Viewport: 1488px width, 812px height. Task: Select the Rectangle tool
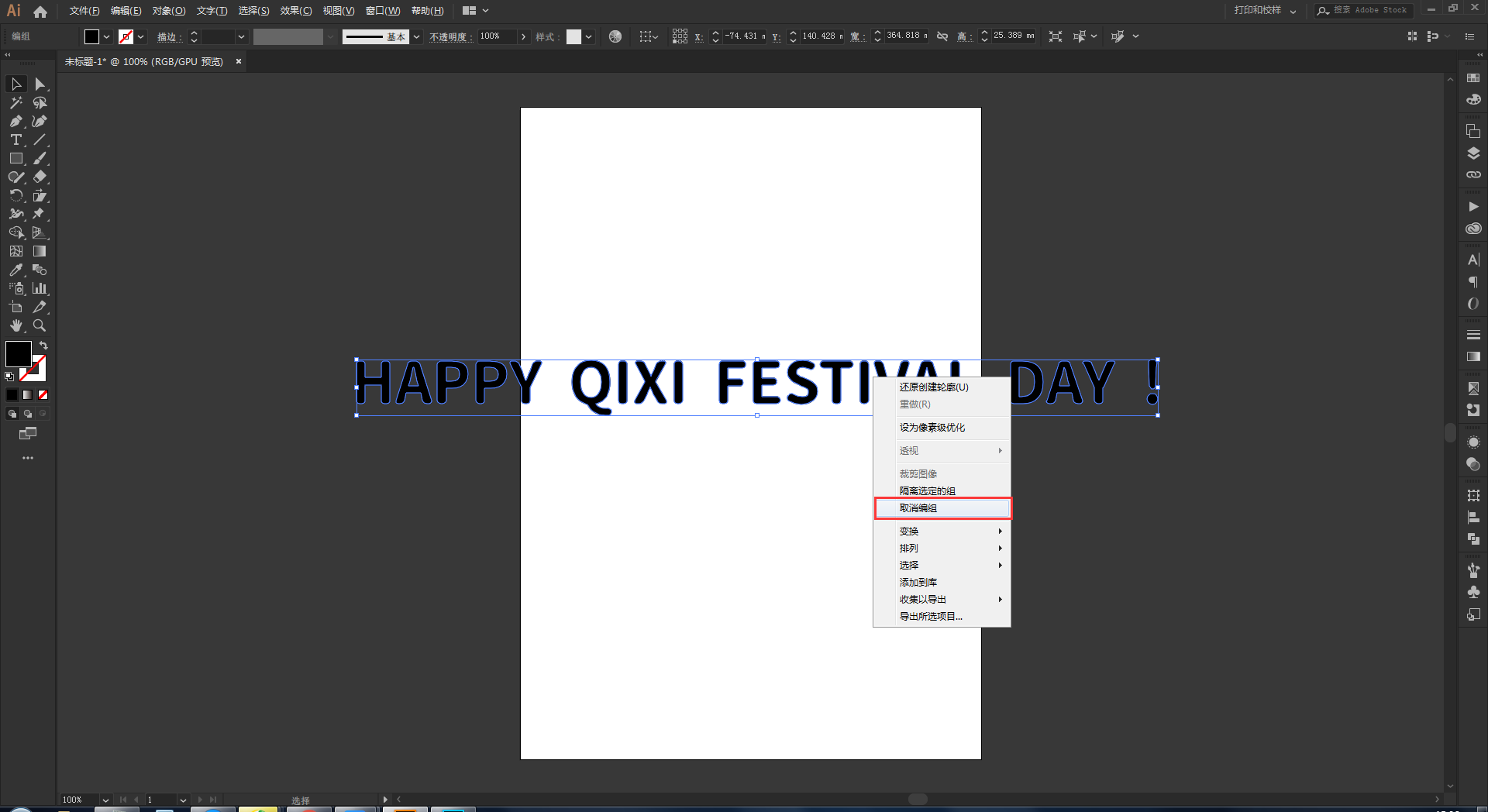(x=16, y=158)
